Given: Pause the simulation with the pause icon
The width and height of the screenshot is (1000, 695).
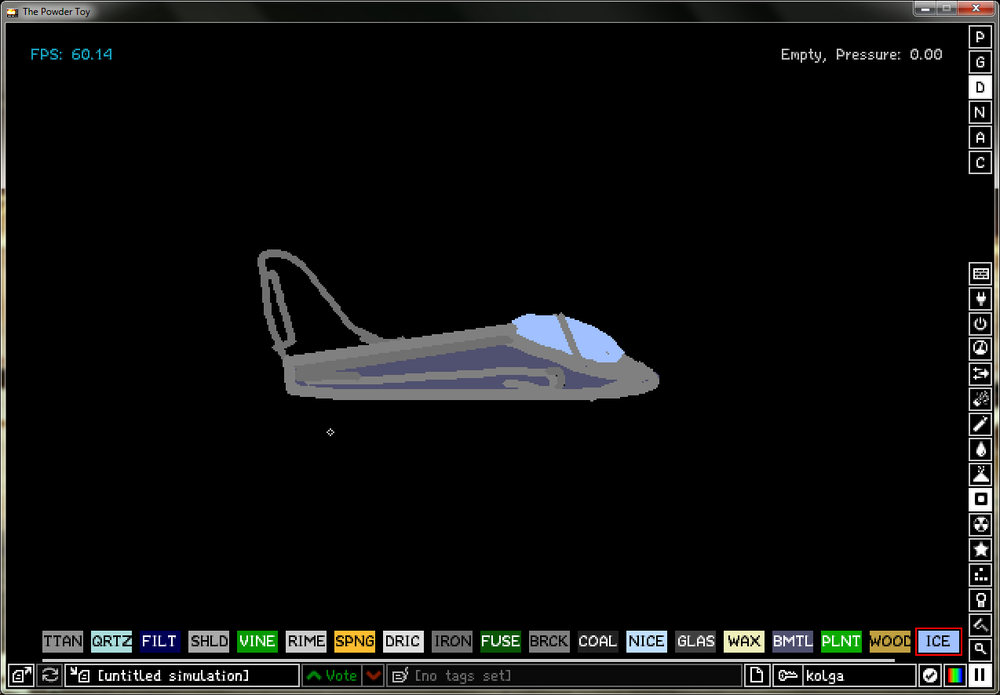Looking at the screenshot, I should coord(980,675).
